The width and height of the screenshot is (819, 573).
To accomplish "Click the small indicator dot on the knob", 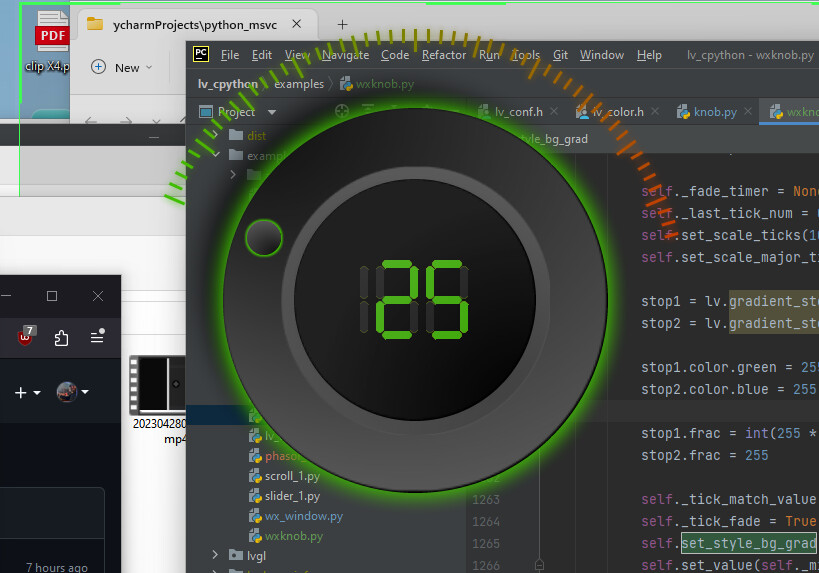I will coord(264,238).
